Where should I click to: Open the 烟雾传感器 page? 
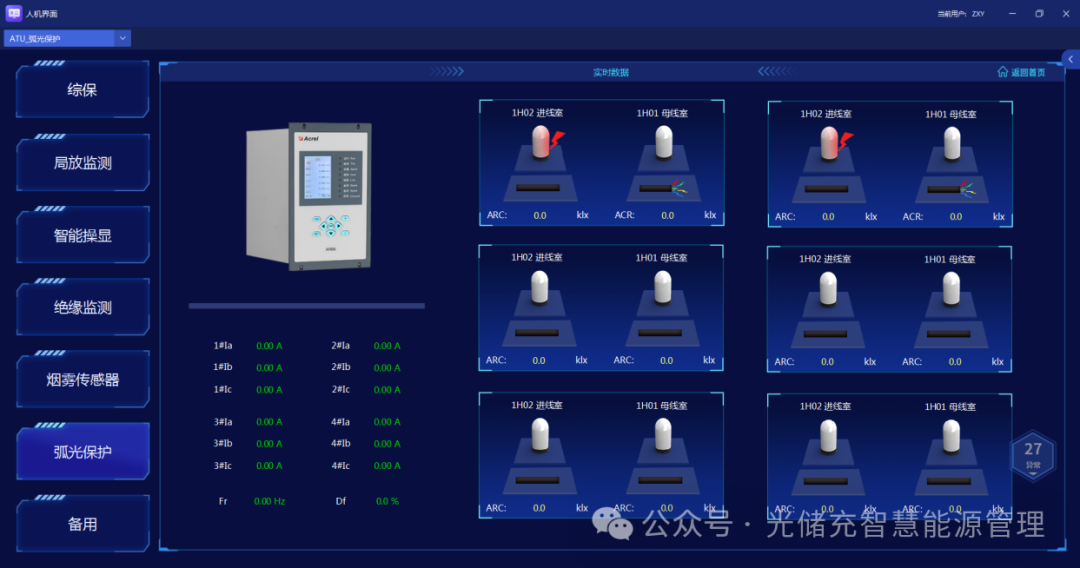[82, 380]
